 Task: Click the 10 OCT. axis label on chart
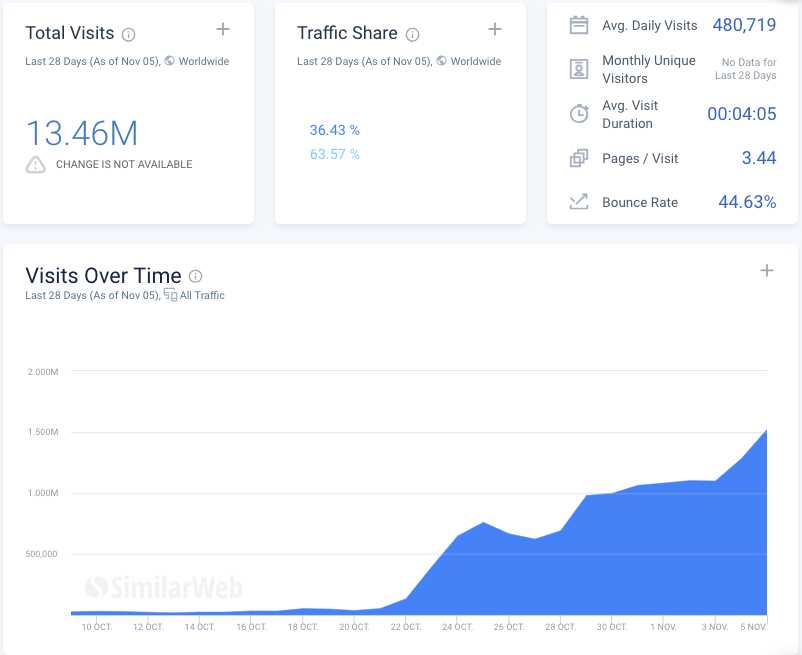coord(97,627)
